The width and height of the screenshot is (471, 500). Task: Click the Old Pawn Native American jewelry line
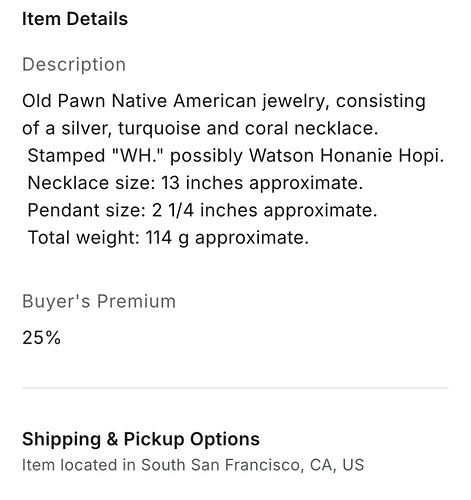pyautogui.click(x=224, y=101)
